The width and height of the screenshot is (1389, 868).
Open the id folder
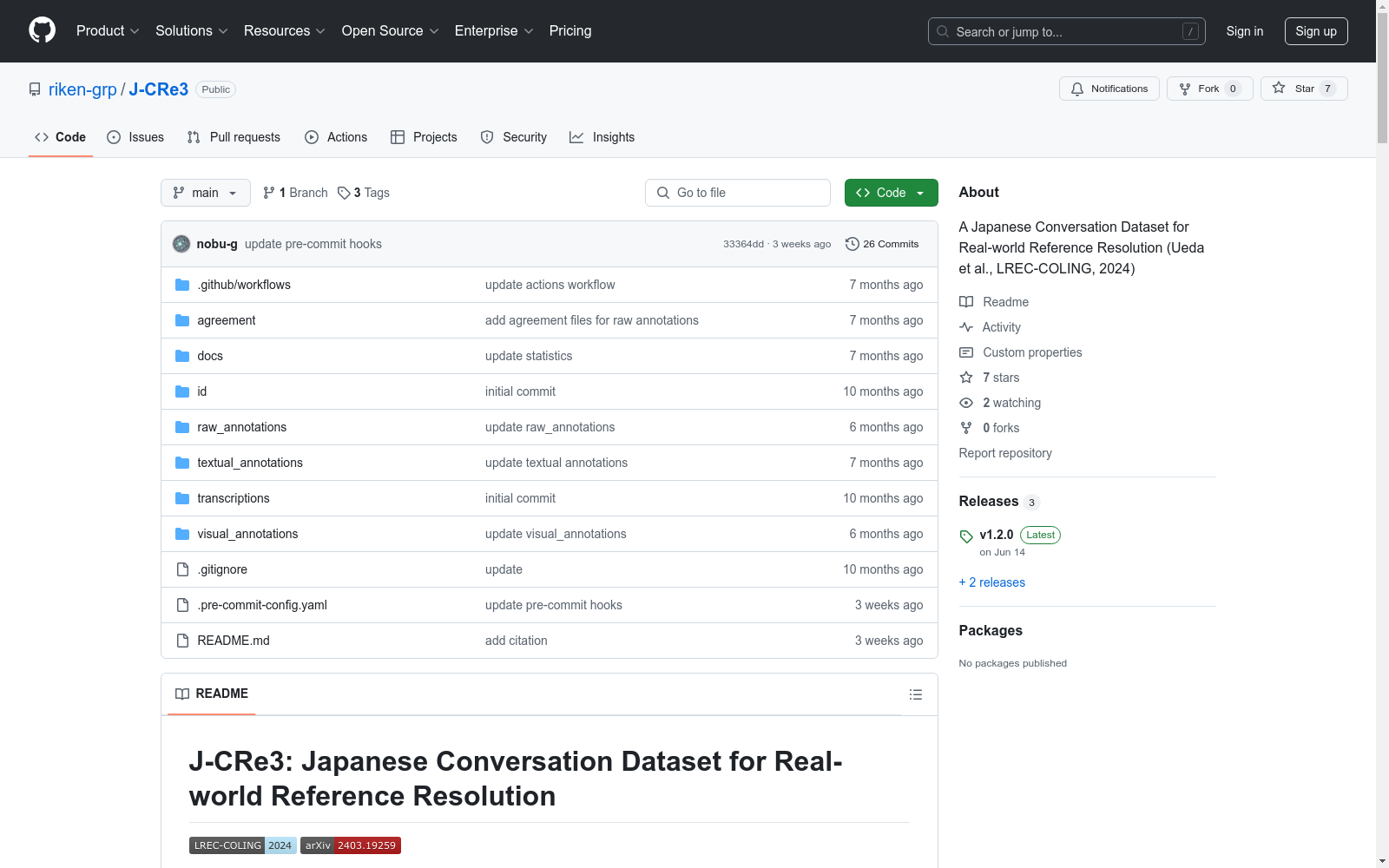point(202,391)
